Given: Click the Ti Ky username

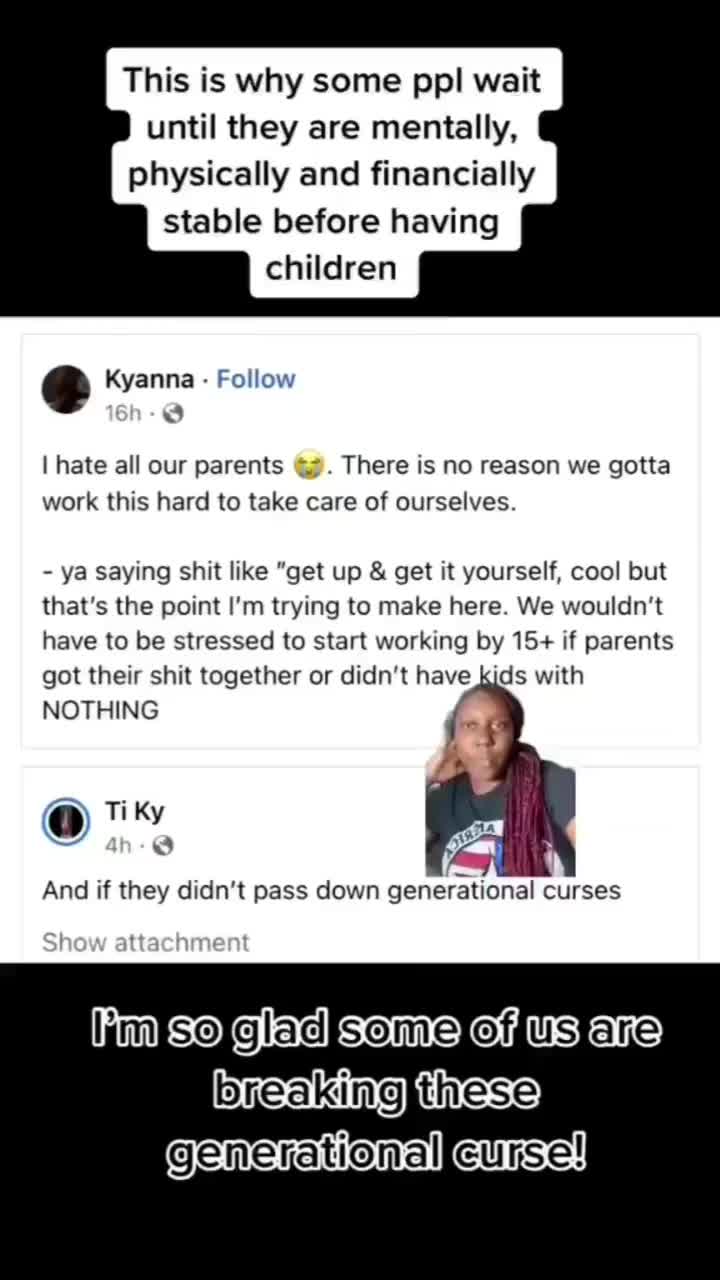Looking at the screenshot, I should tap(135, 811).
